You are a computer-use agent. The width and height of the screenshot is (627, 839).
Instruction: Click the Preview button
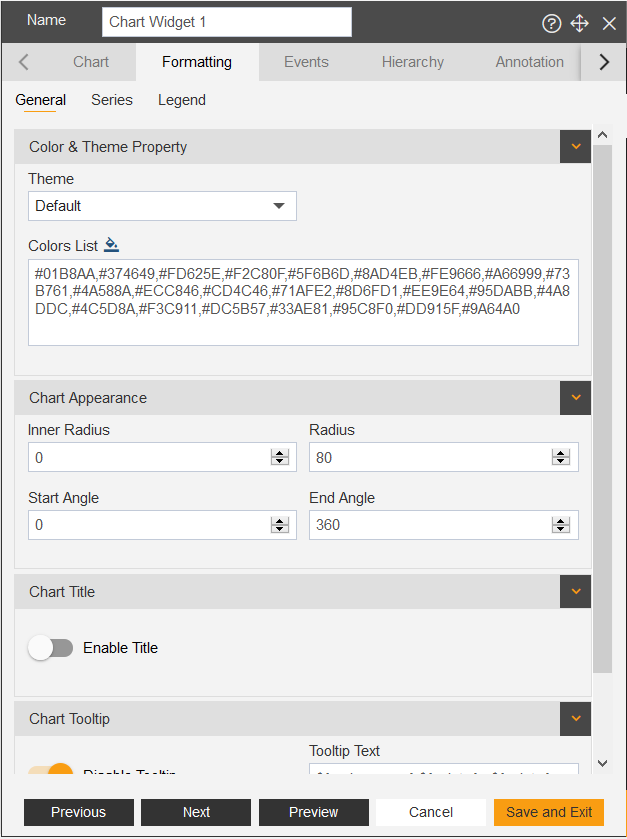(314, 812)
